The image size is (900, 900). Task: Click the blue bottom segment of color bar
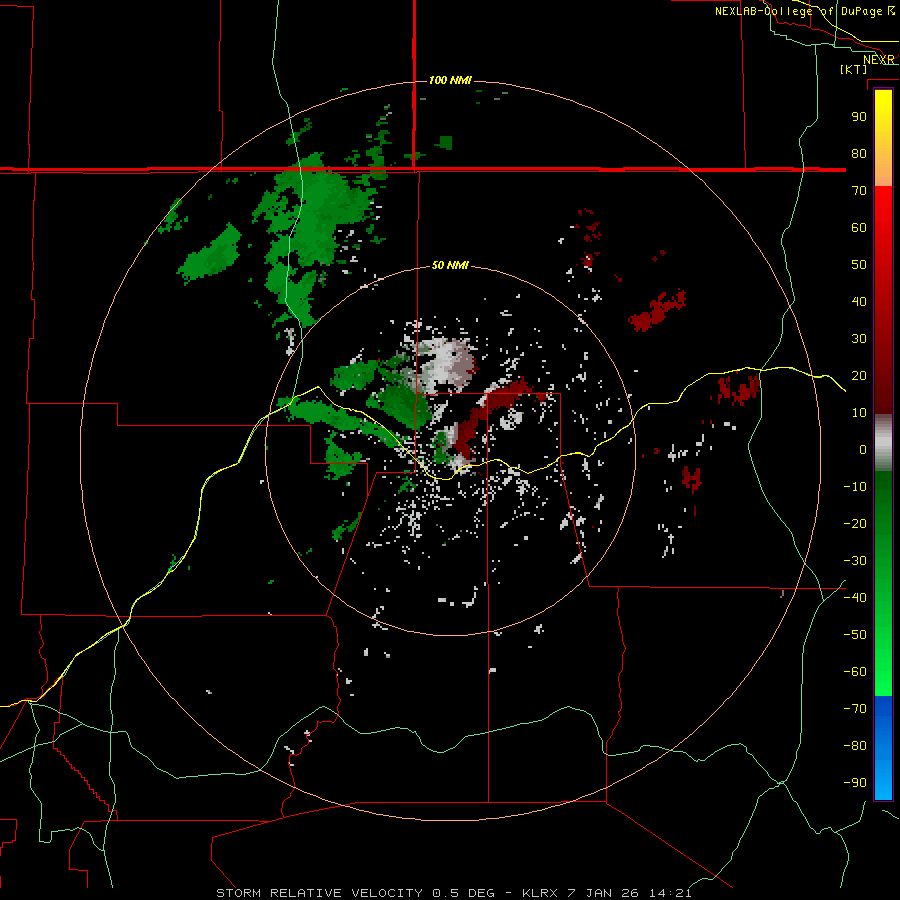click(883, 748)
